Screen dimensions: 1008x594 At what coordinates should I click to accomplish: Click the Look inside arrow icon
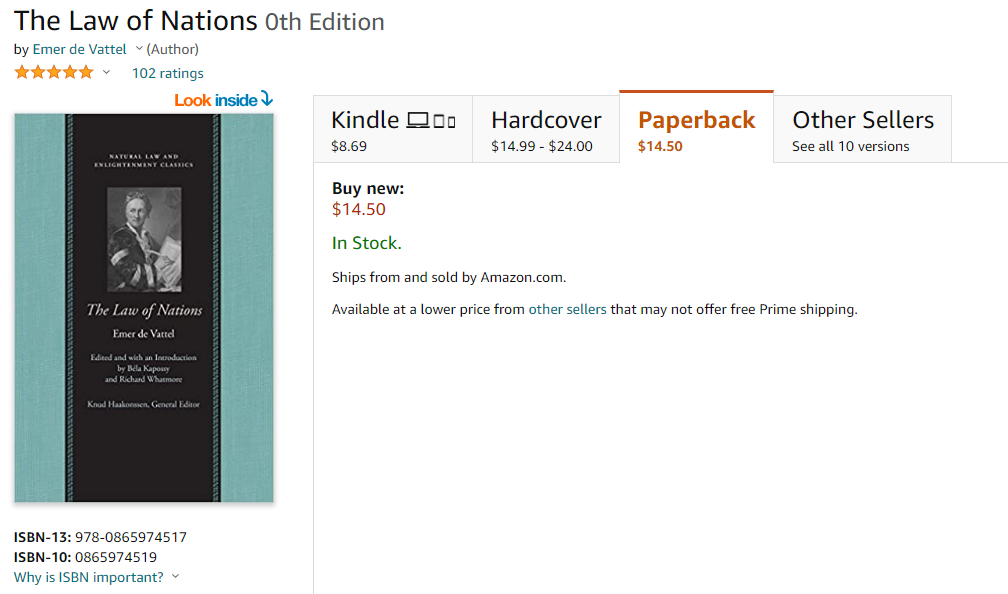[266, 99]
